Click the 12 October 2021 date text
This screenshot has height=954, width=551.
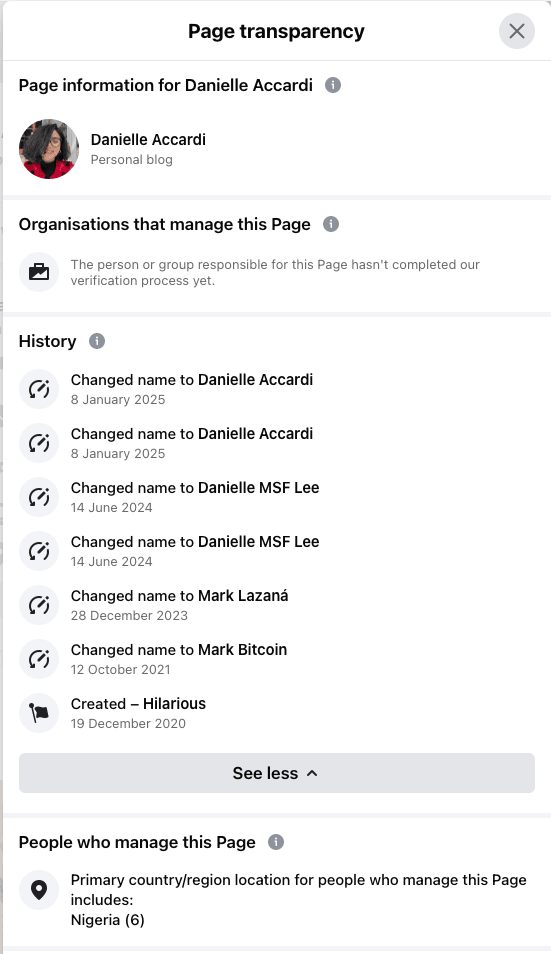120,669
